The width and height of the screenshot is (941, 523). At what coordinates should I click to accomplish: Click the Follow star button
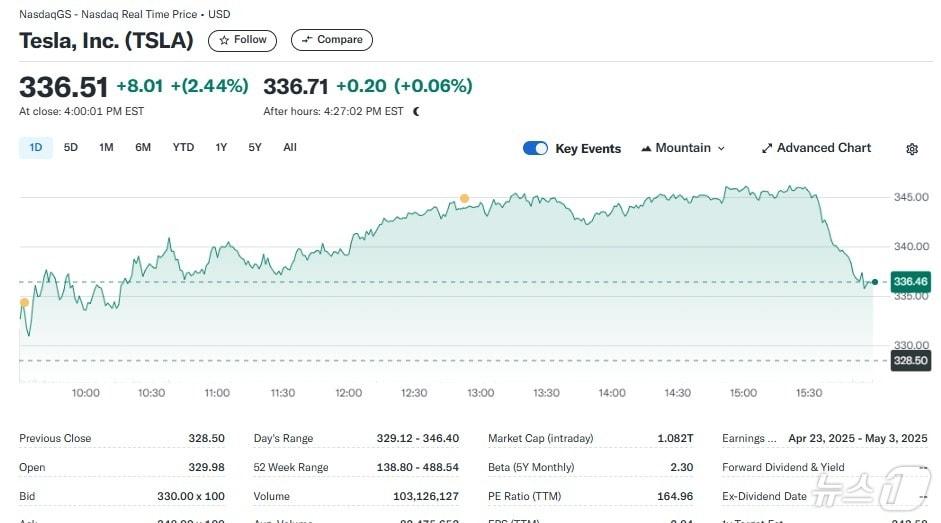click(x=242, y=40)
